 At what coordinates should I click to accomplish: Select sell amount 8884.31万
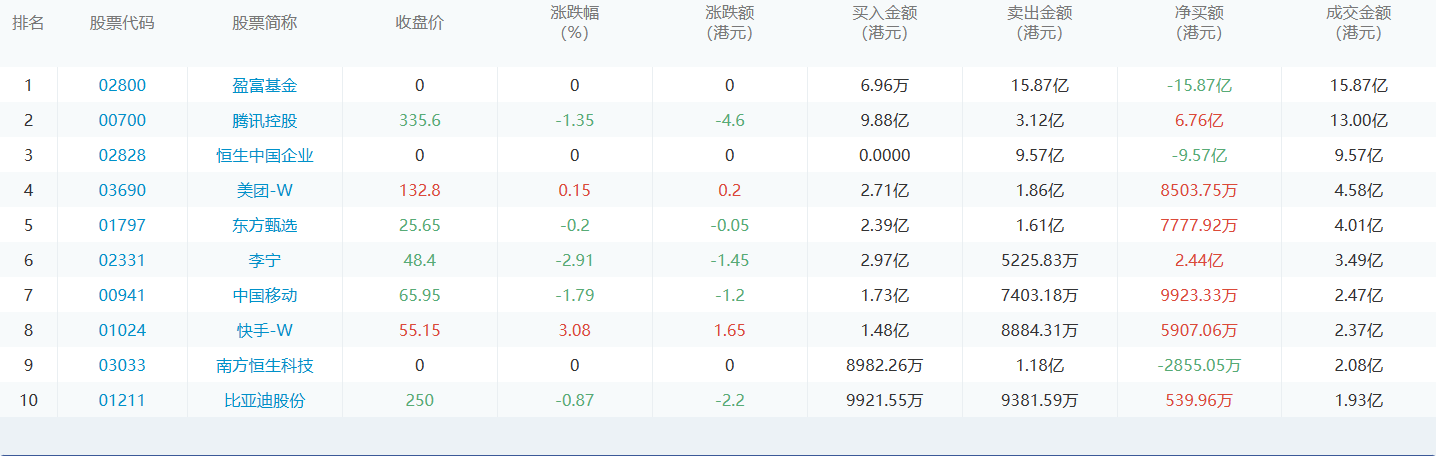[x=1039, y=331]
